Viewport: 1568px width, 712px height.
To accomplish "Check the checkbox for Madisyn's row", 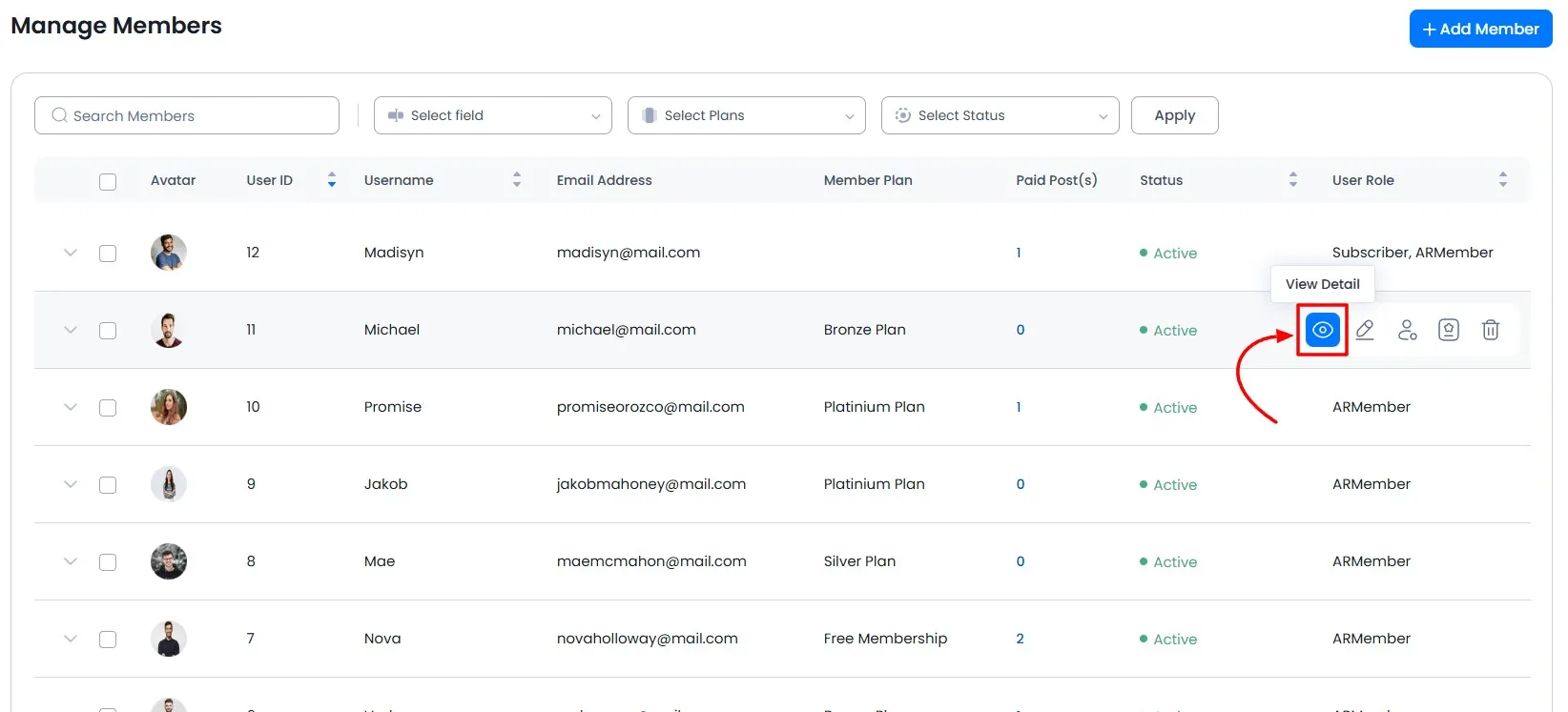I will pyautogui.click(x=108, y=254).
